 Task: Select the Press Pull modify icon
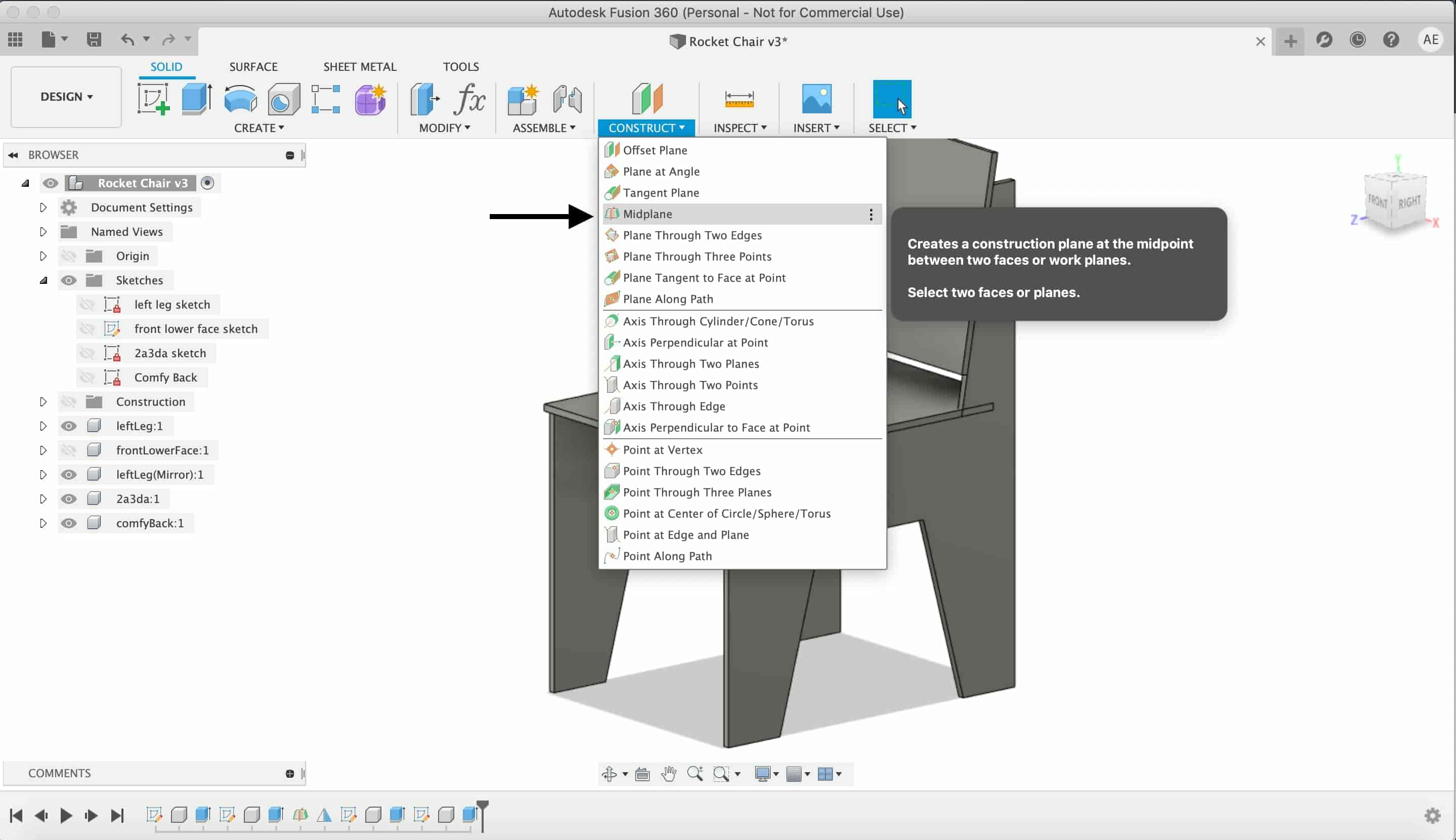pos(425,99)
